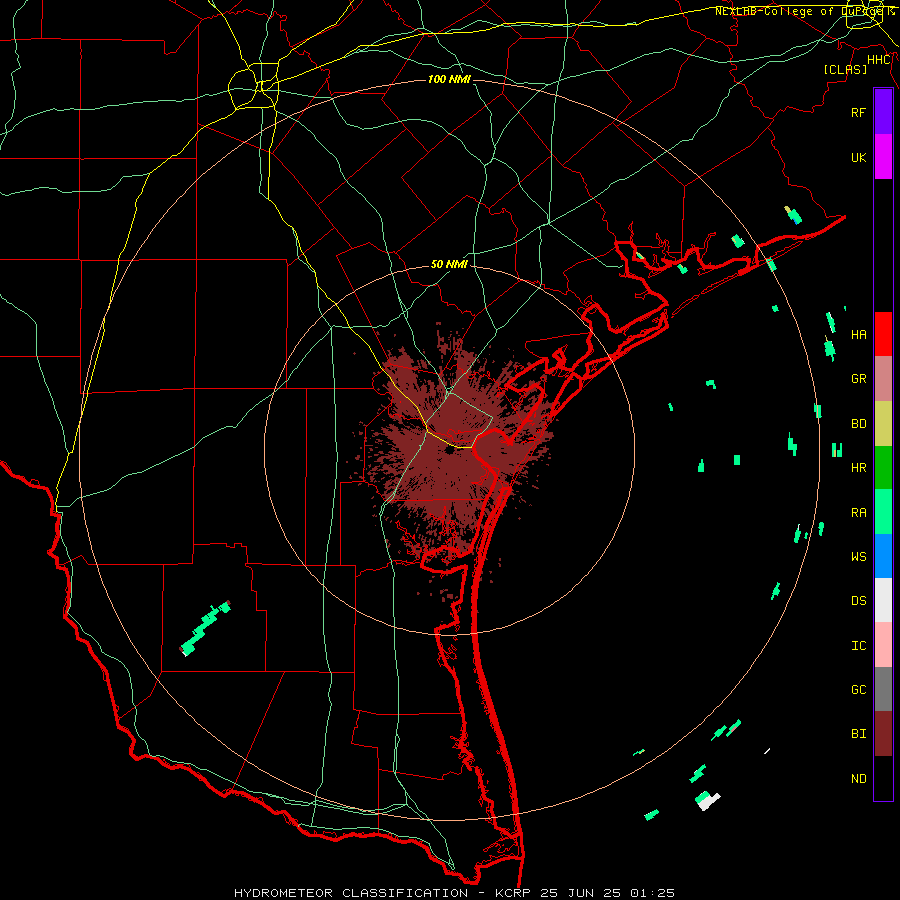Click the ND black legend swatch
The image size is (900, 900).
click(883, 778)
